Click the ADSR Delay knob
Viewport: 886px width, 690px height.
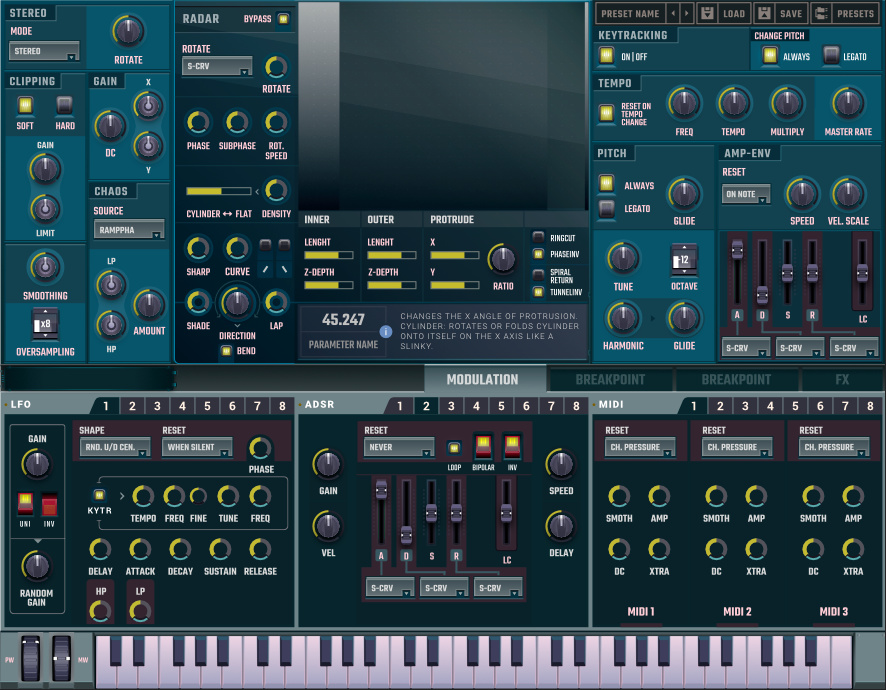coord(561,526)
